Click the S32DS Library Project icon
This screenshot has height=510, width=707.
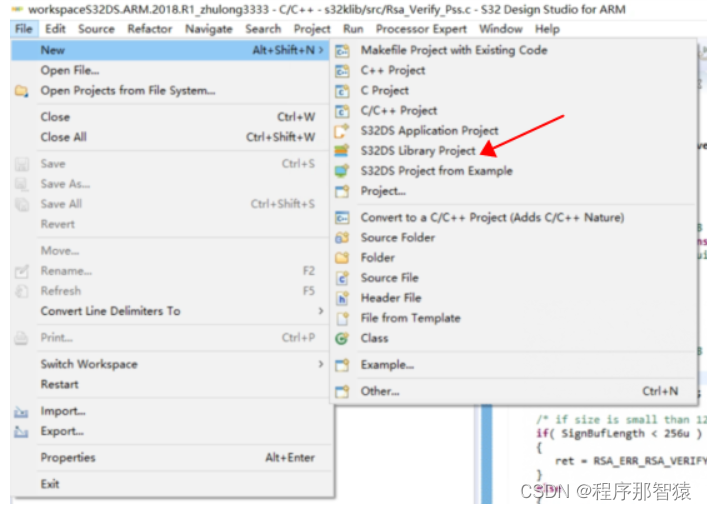342,151
